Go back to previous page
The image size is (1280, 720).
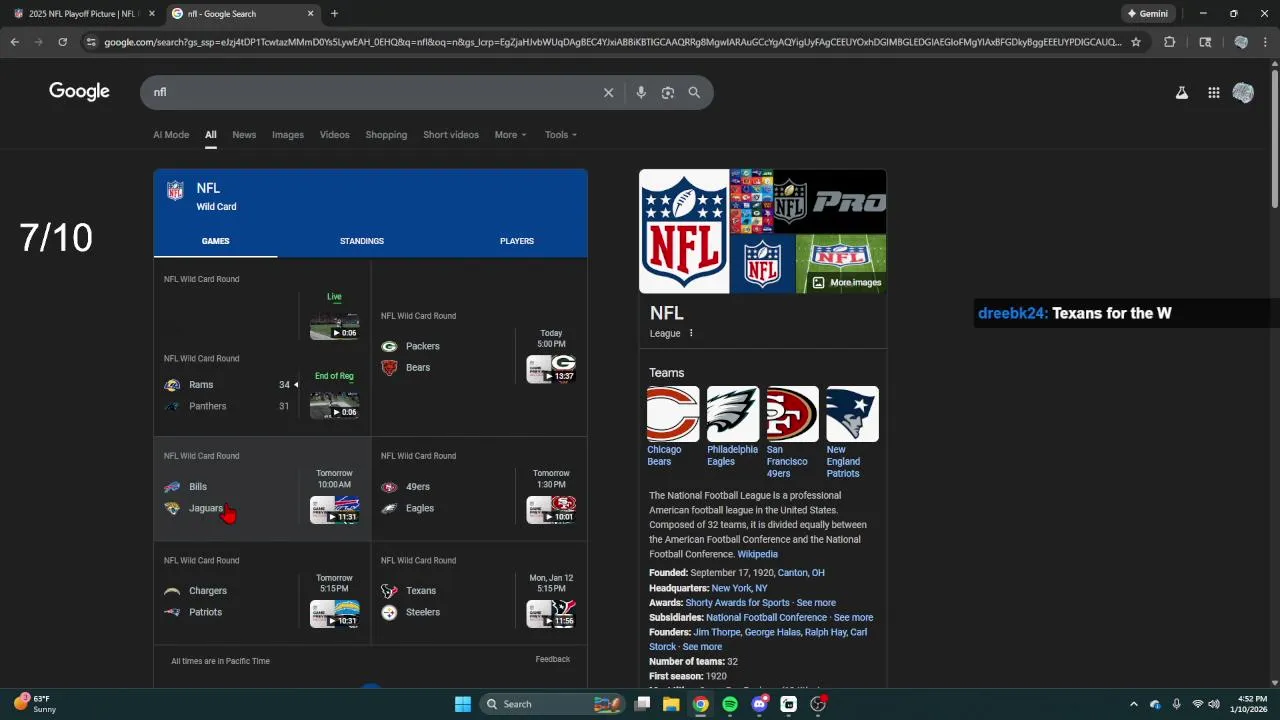pos(14,42)
